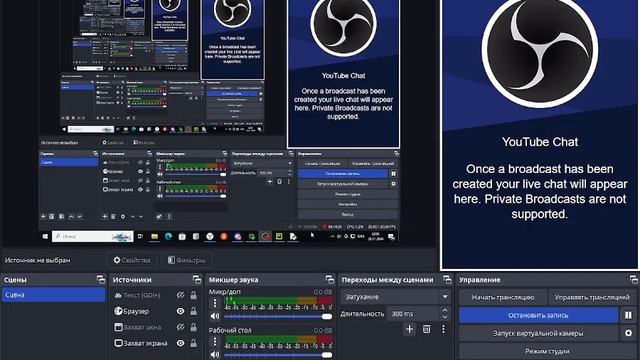Click the Управление panel title
The width and height of the screenshot is (640, 360).
pos(480,280)
